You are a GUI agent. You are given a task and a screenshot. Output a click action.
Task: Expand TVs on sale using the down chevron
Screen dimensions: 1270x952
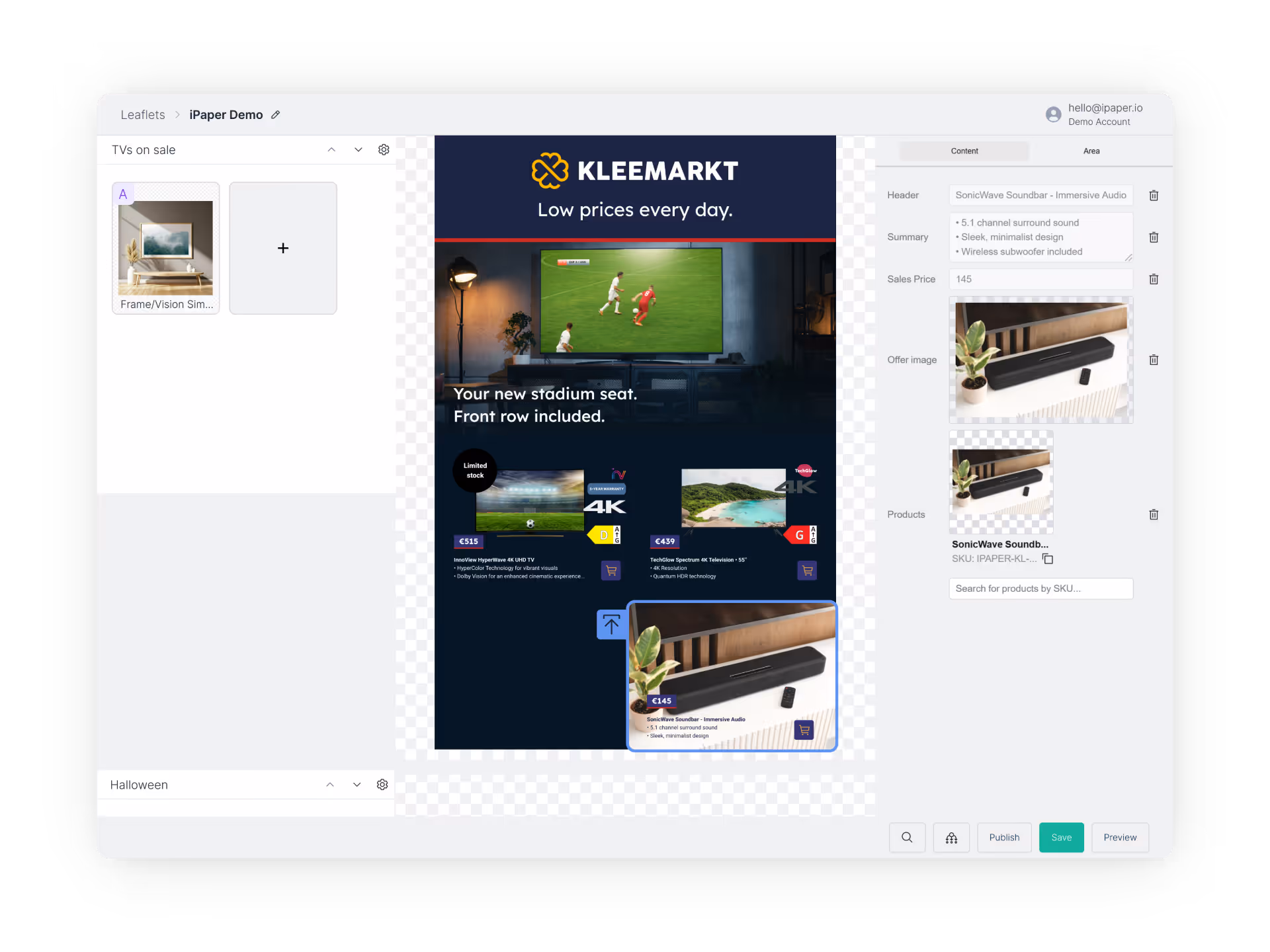tap(358, 149)
